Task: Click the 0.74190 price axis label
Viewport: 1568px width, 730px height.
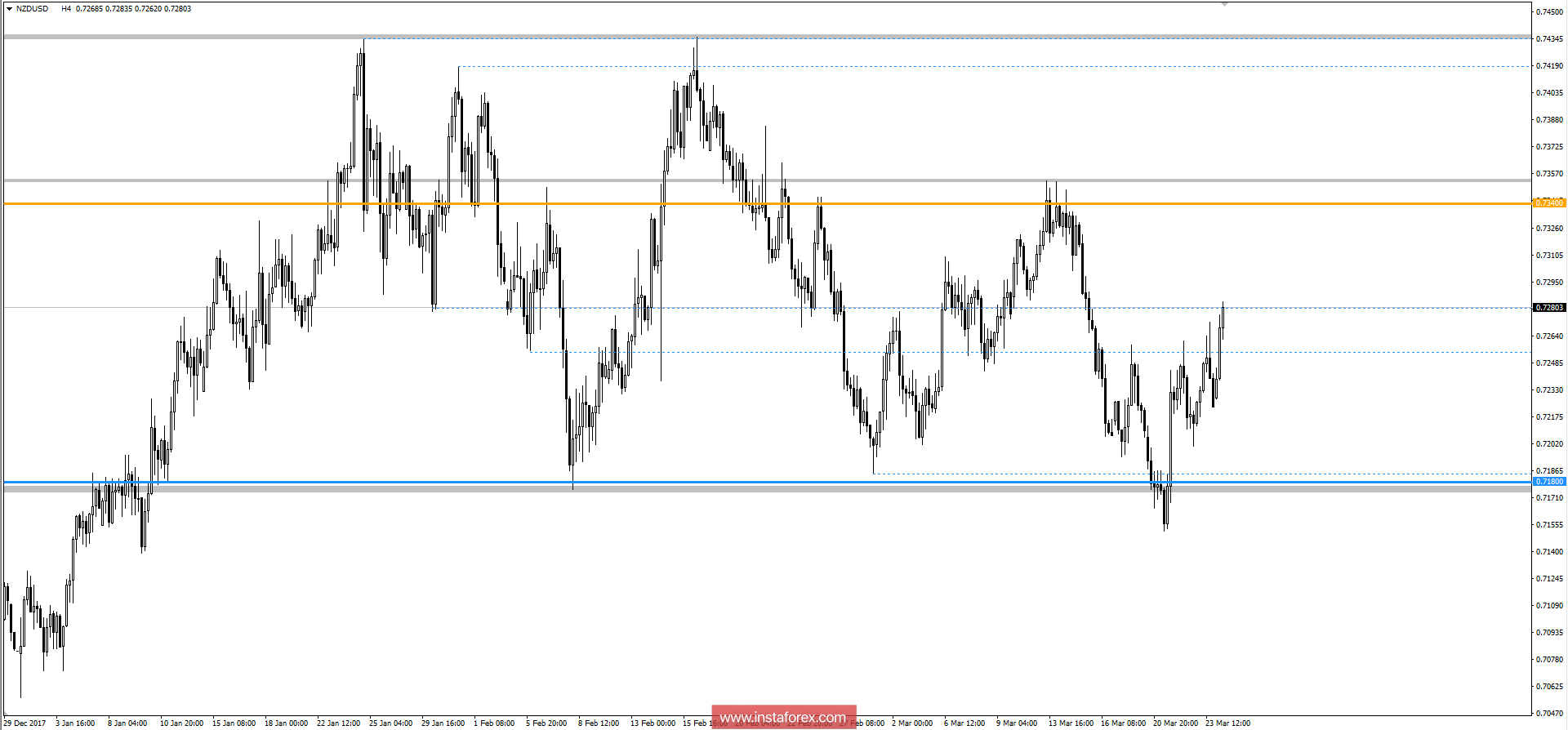Action: click(1550, 66)
